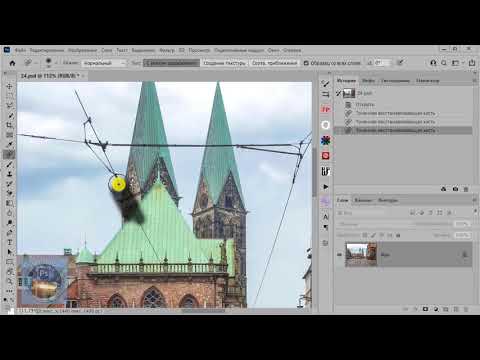Click the Home icon in options bar
This screenshot has height=360, width=480.
12,63
